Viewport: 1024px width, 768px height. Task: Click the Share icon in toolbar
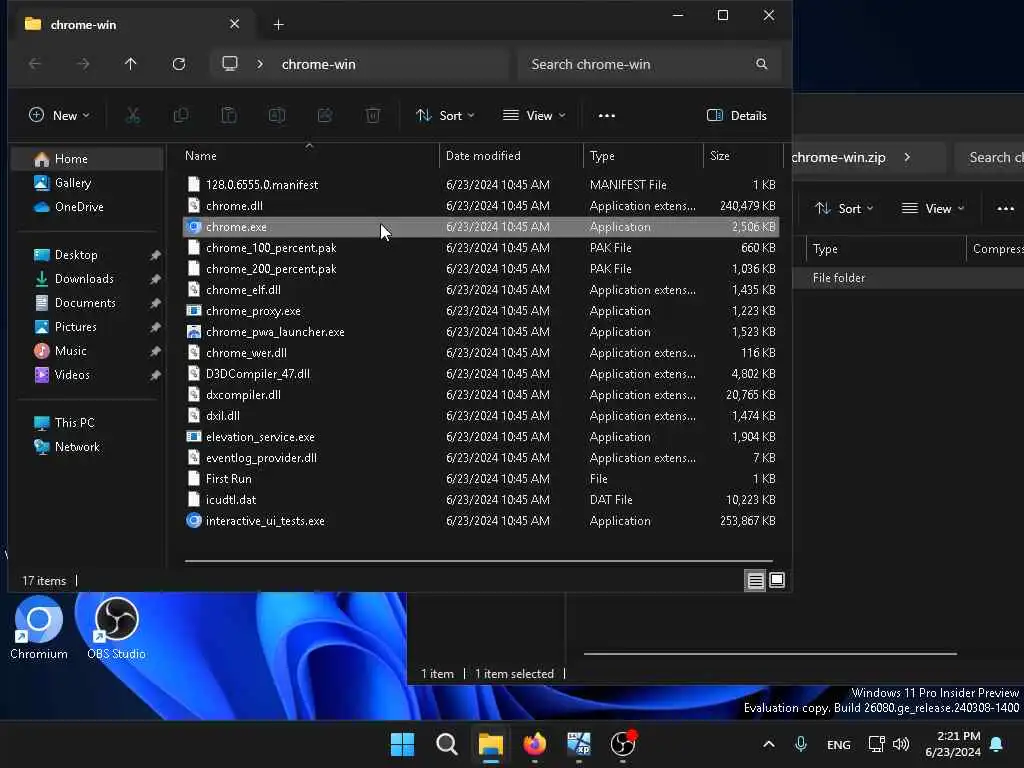pos(325,116)
